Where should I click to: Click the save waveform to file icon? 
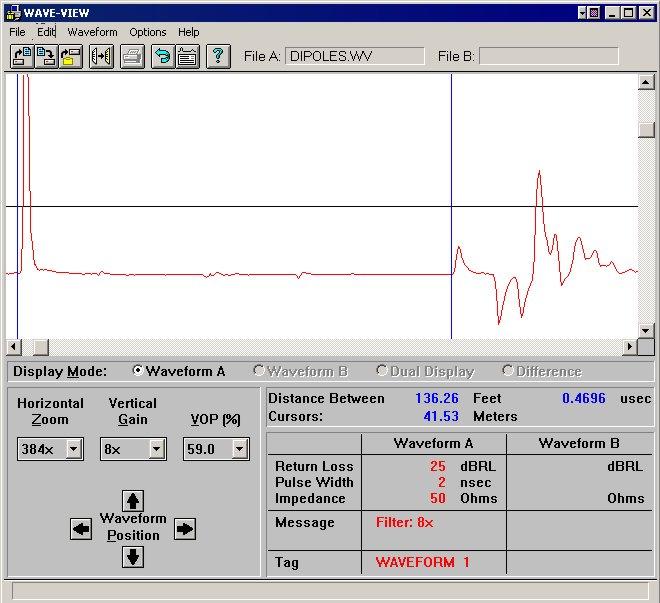46,56
